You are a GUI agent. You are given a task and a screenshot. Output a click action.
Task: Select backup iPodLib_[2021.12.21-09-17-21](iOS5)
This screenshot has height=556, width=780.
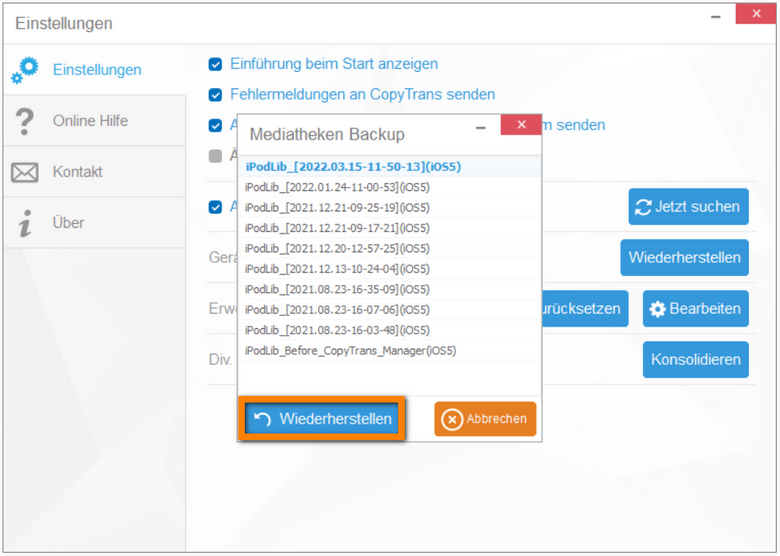[390, 228]
